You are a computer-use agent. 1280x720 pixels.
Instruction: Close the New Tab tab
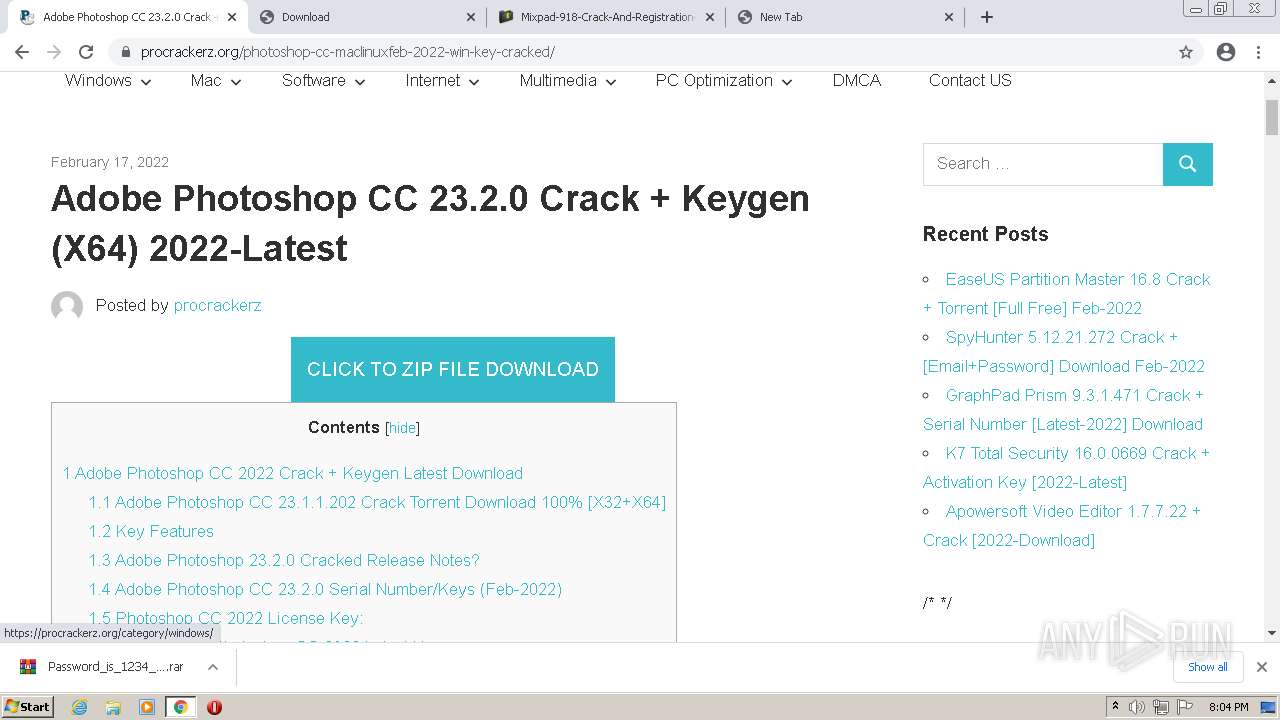pos(949,17)
